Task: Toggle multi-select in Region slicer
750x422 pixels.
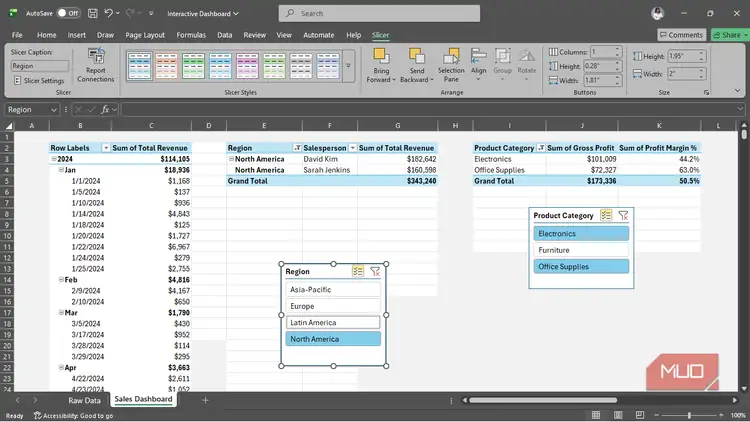Action: [357, 271]
